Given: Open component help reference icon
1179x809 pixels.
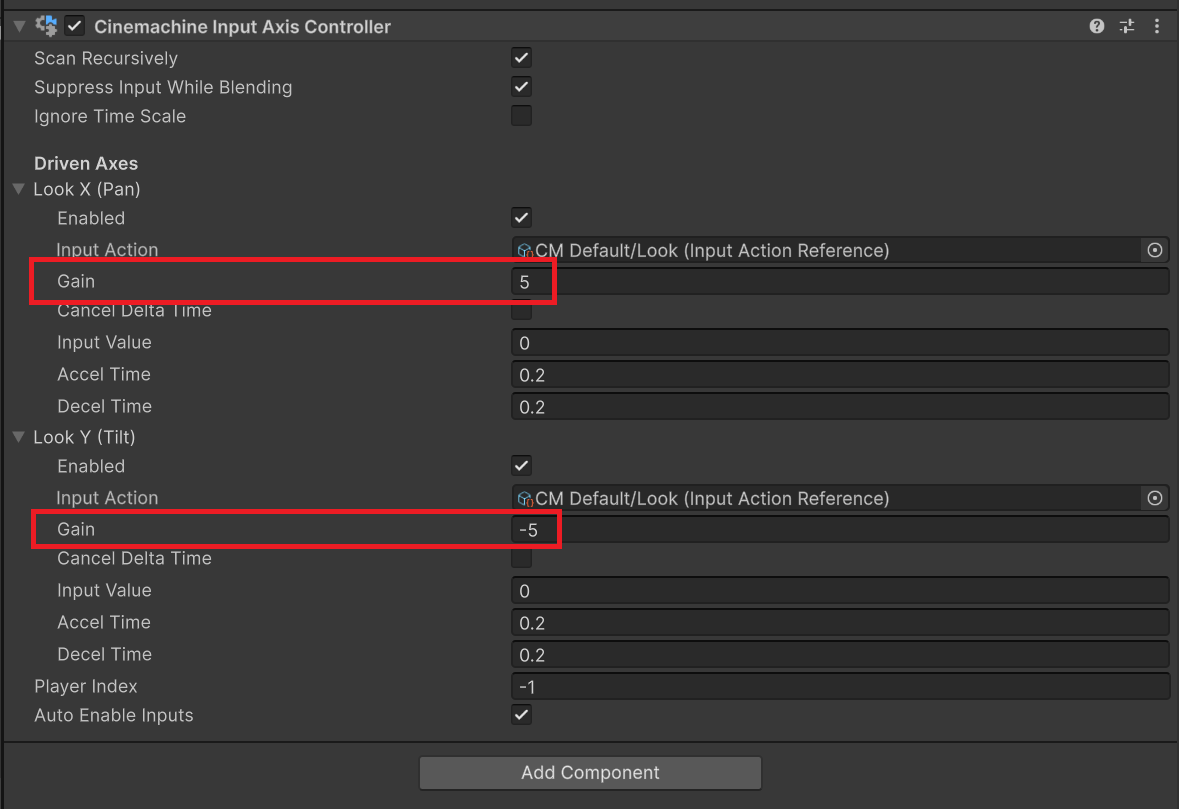Looking at the screenshot, I should click(1097, 27).
